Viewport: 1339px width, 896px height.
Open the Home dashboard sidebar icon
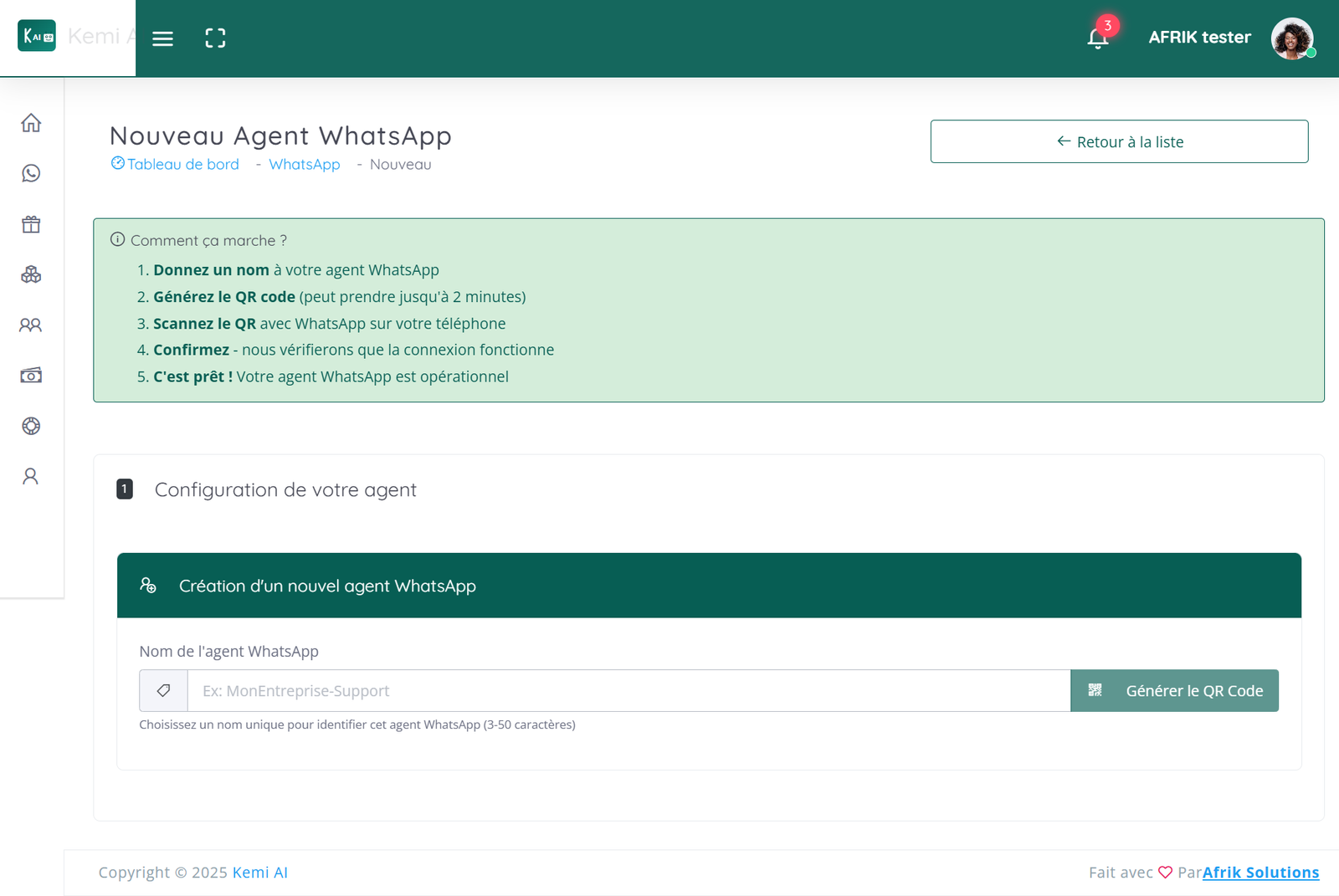pyautogui.click(x=31, y=123)
